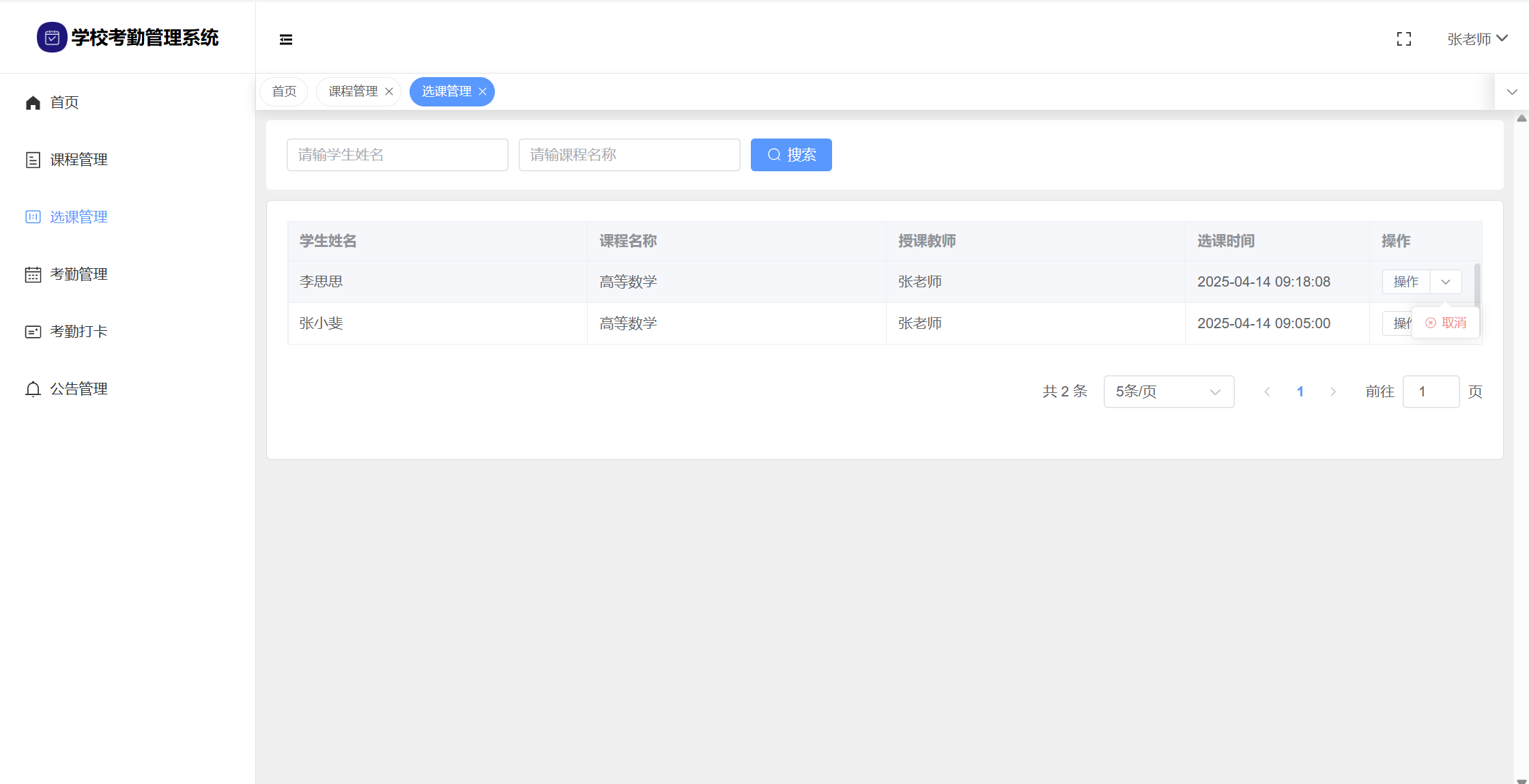
Task: Collapse sidebar with hamburger menu icon
Action: 286,40
